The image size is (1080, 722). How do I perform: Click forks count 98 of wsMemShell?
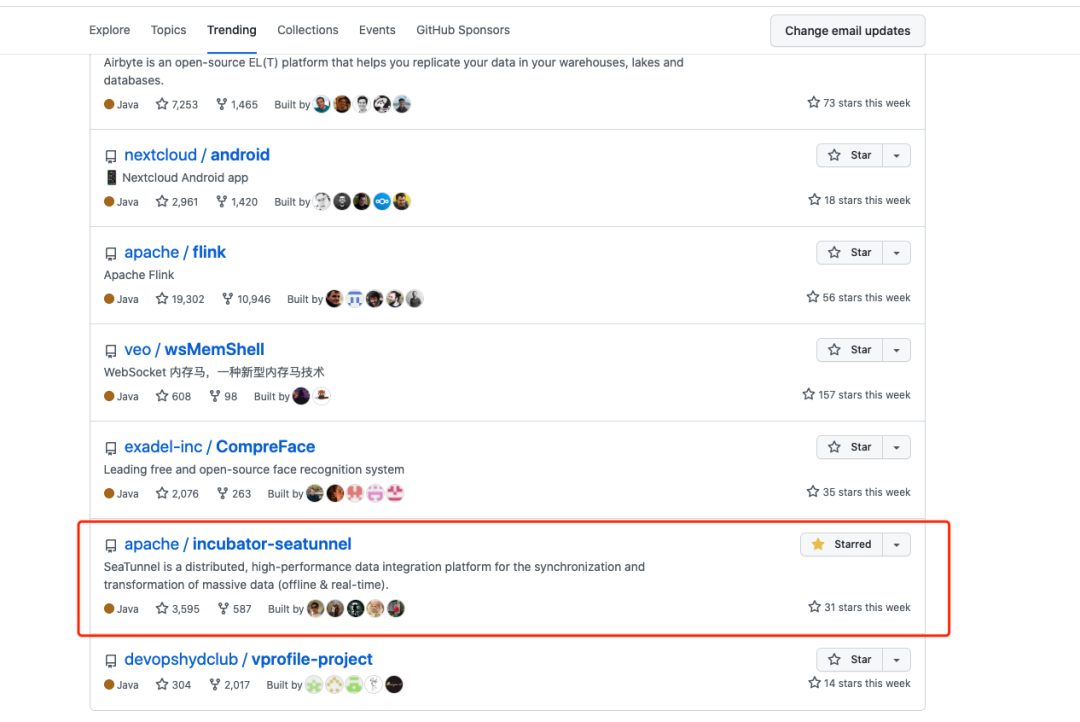coord(224,396)
